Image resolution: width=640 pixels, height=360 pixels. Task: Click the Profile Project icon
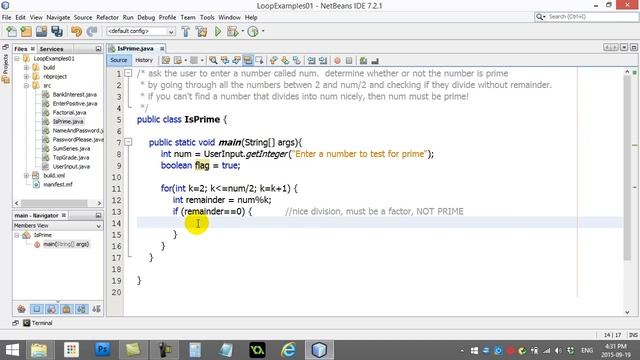click(253, 31)
